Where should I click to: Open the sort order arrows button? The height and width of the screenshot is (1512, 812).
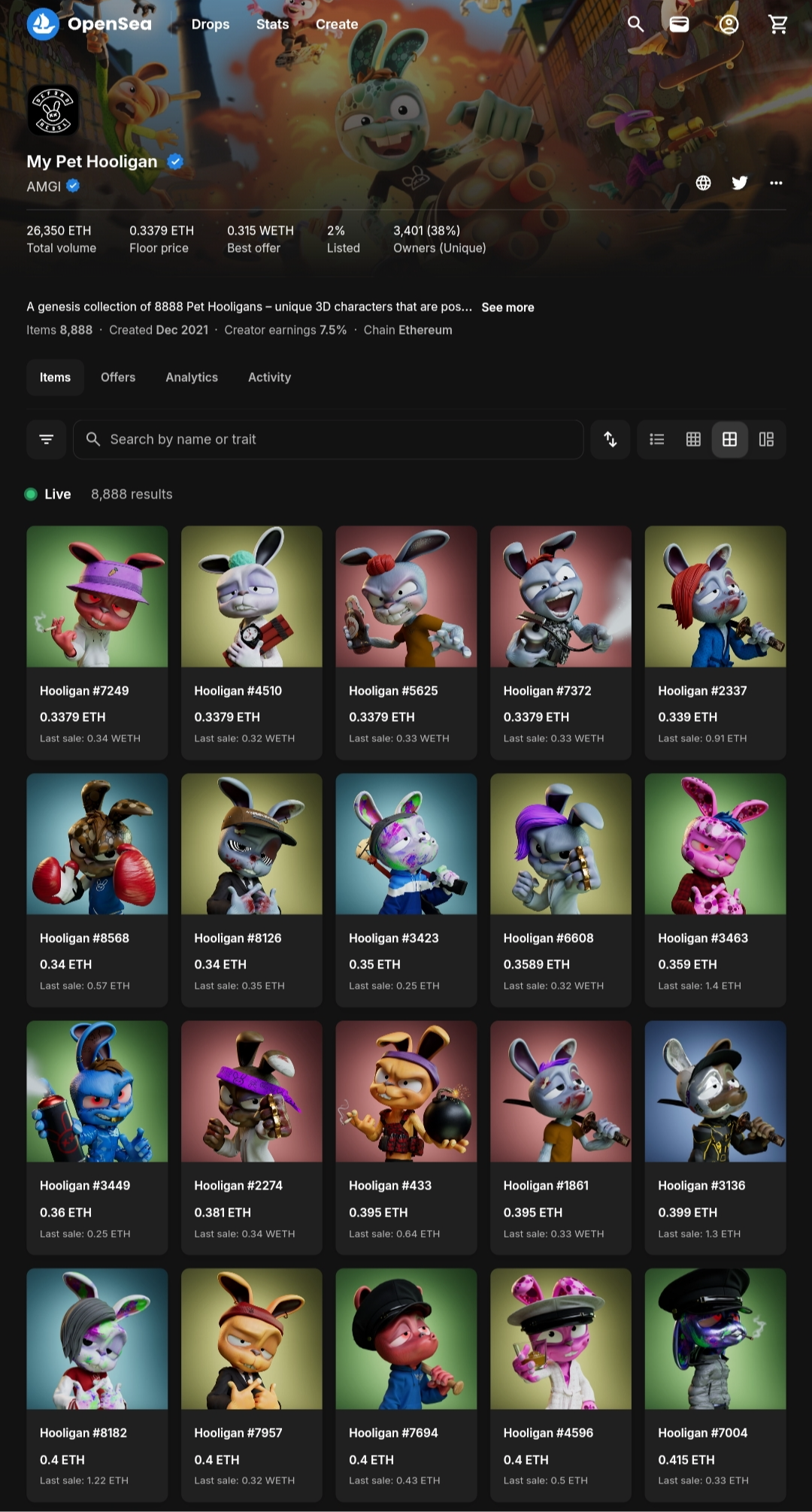click(x=611, y=439)
